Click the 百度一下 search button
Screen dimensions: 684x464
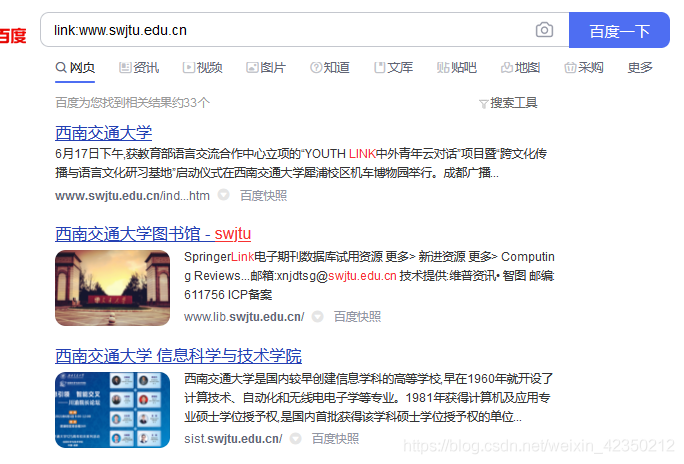(x=619, y=30)
